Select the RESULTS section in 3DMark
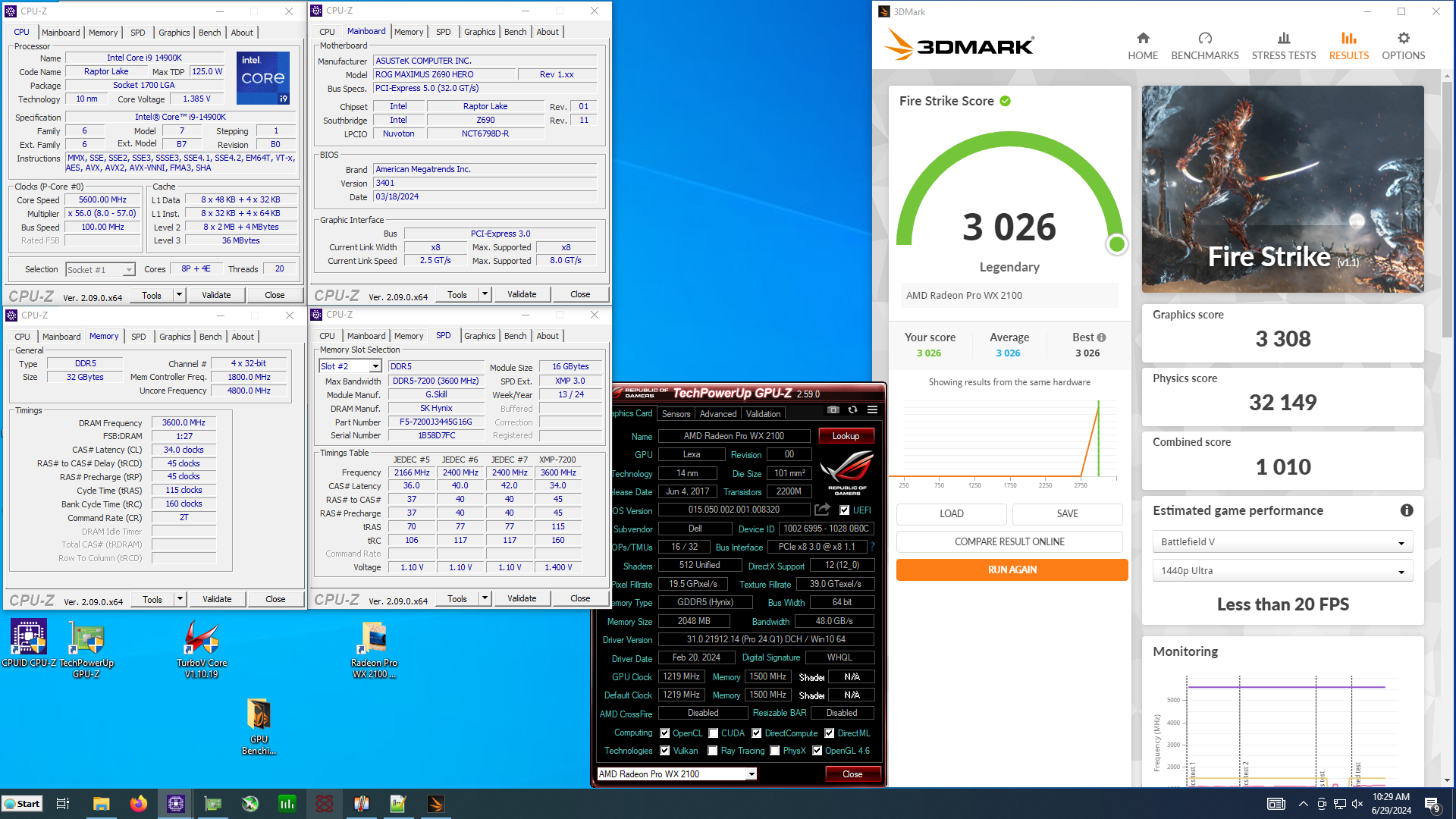The height and width of the screenshot is (819, 1456). 1348,45
